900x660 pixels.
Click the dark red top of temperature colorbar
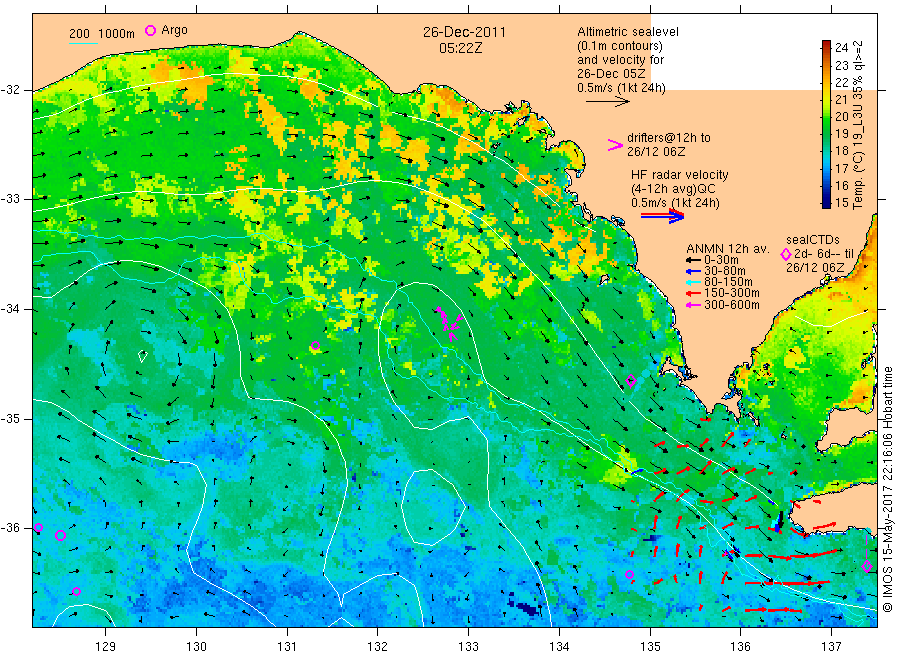click(x=826, y=45)
